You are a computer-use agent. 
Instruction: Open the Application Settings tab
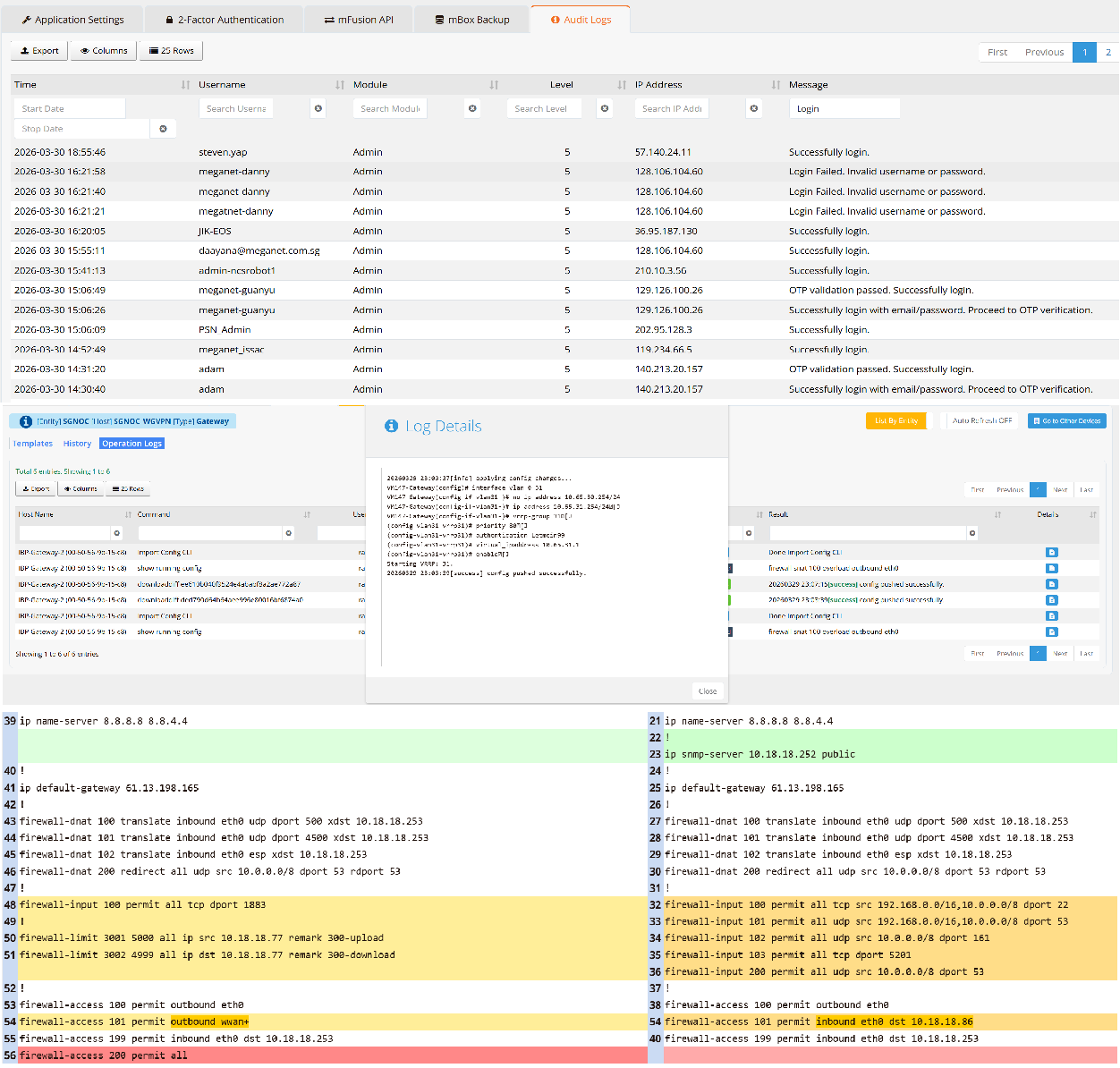(x=73, y=20)
